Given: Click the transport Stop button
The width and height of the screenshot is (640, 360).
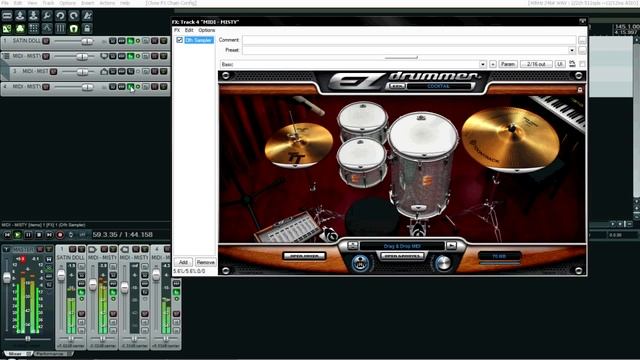Looking at the screenshot, I should (39, 235).
